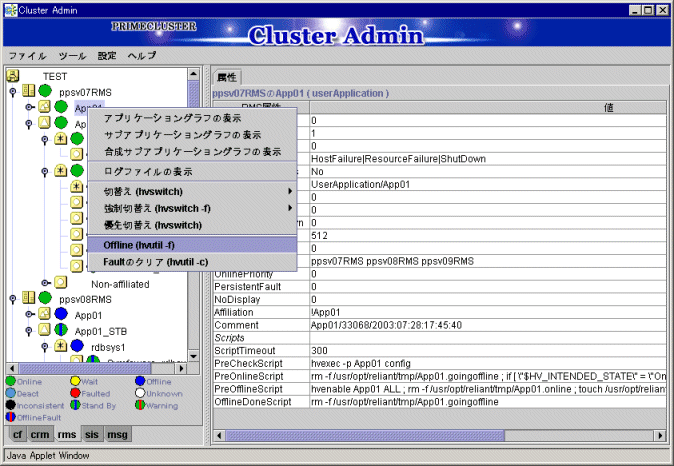This screenshot has width=674, height=466.
Task: Select Offline (hvutil -f) menu entry
Action: (x=192, y=245)
